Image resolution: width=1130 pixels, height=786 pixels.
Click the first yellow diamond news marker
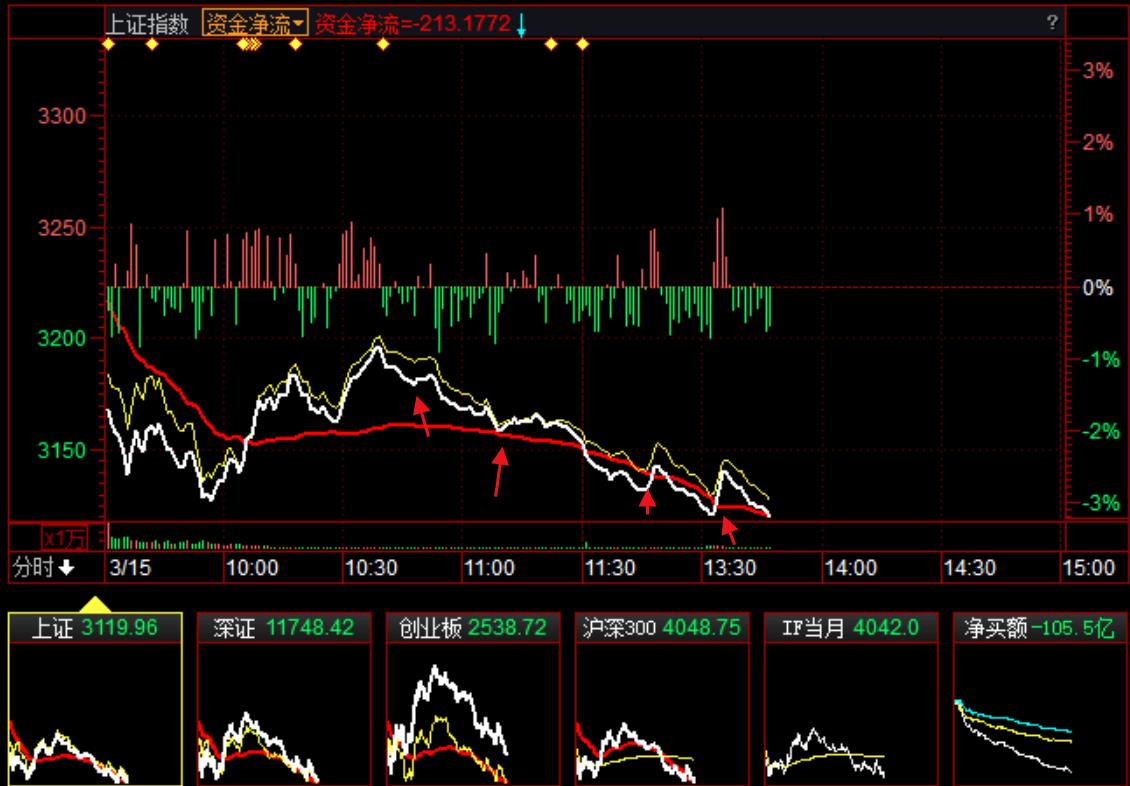tap(108, 44)
